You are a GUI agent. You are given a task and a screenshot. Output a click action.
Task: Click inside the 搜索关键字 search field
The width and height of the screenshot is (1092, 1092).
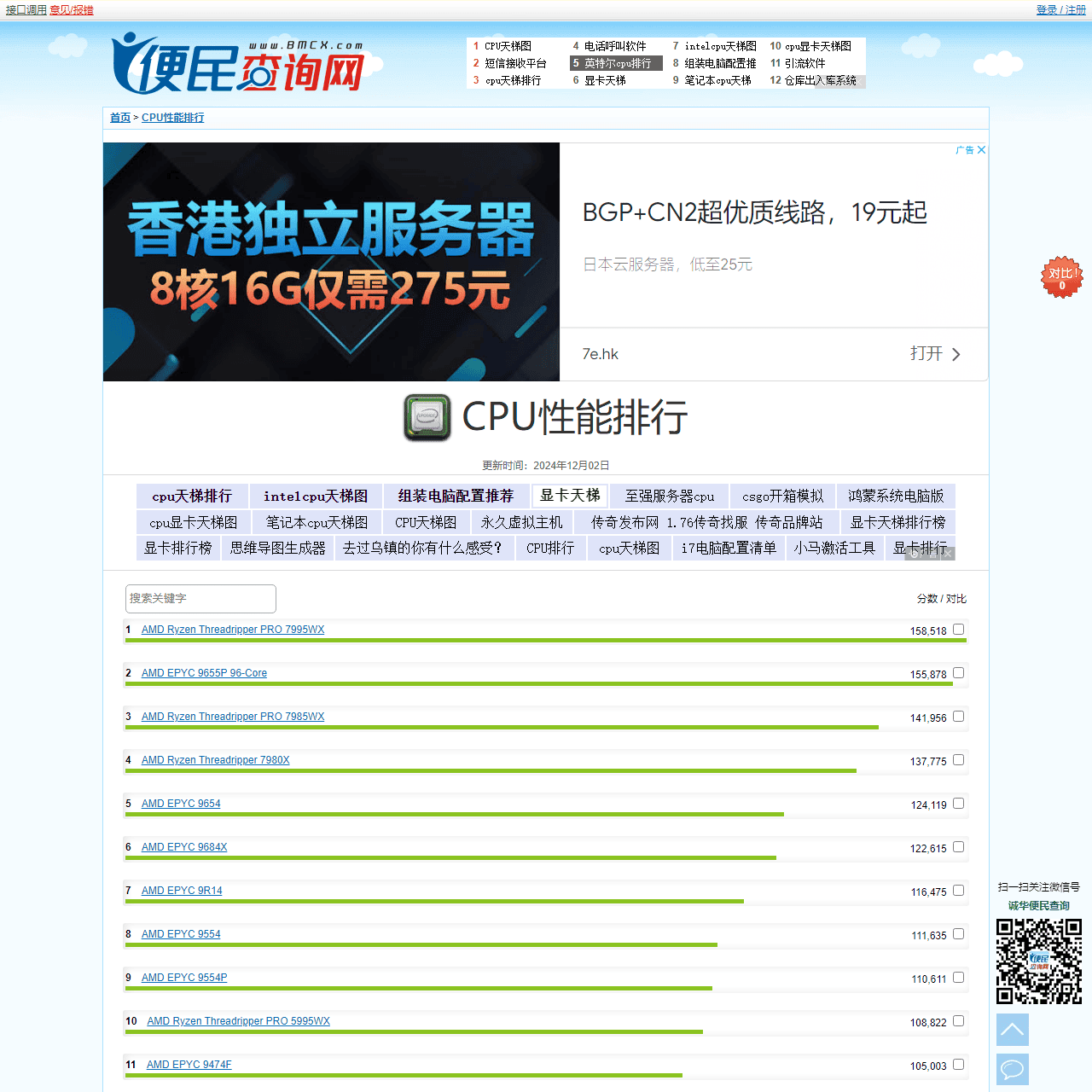(x=200, y=598)
